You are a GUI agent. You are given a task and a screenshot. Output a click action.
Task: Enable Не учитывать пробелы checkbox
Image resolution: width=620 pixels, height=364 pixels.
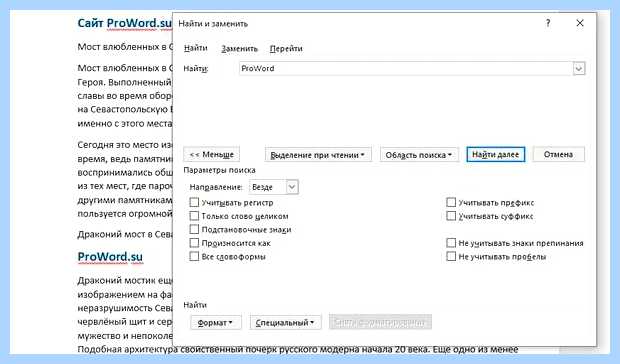pyautogui.click(x=451, y=256)
